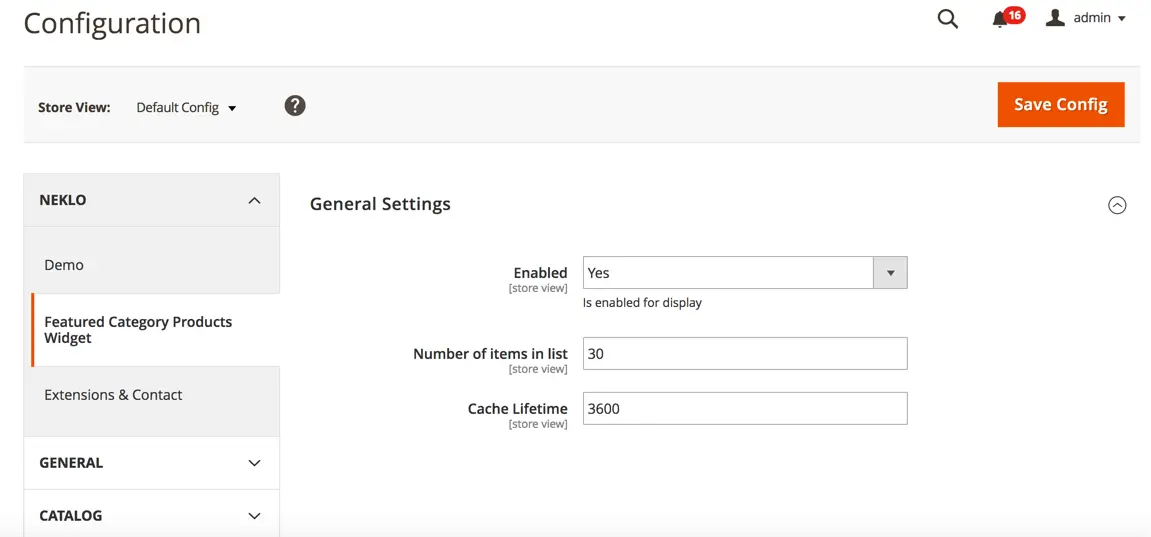Click the General Settings section heading
Viewport: 1151px width, 537px height.
pyautogui.click(x=380, y=204)
